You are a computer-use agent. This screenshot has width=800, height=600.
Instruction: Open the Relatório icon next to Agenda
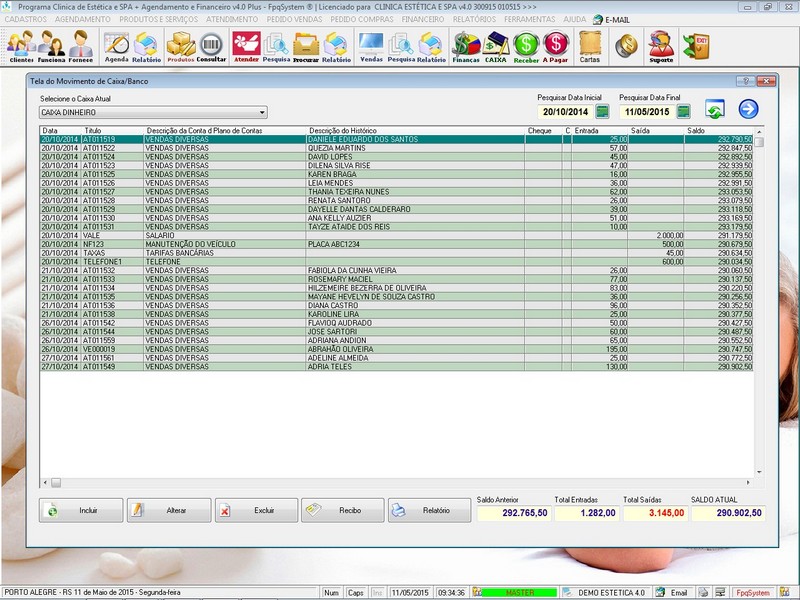point(146,47)
